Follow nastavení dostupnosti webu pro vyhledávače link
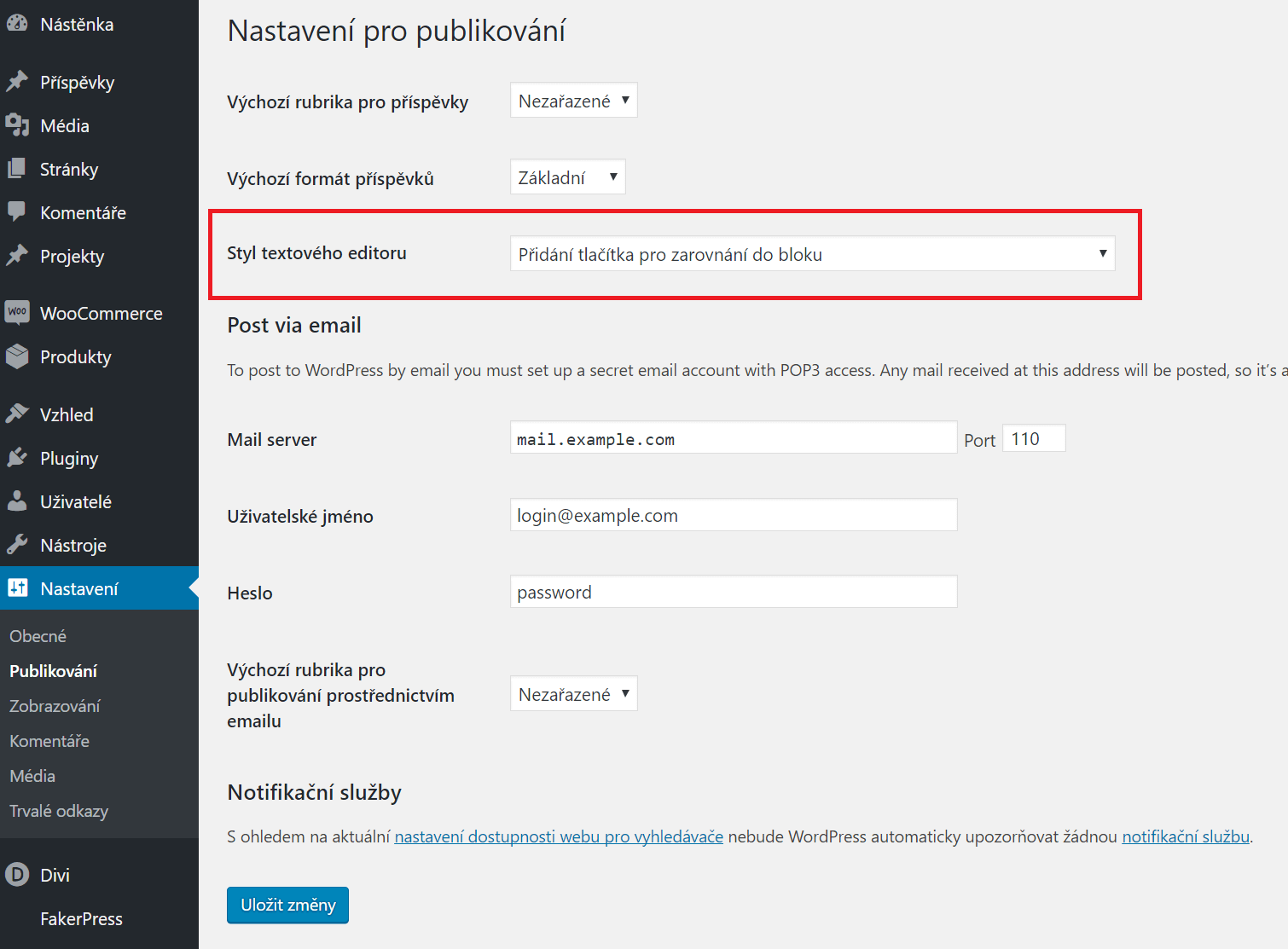The height and width of the screenshot is (949, 1288). coord(559,836)
